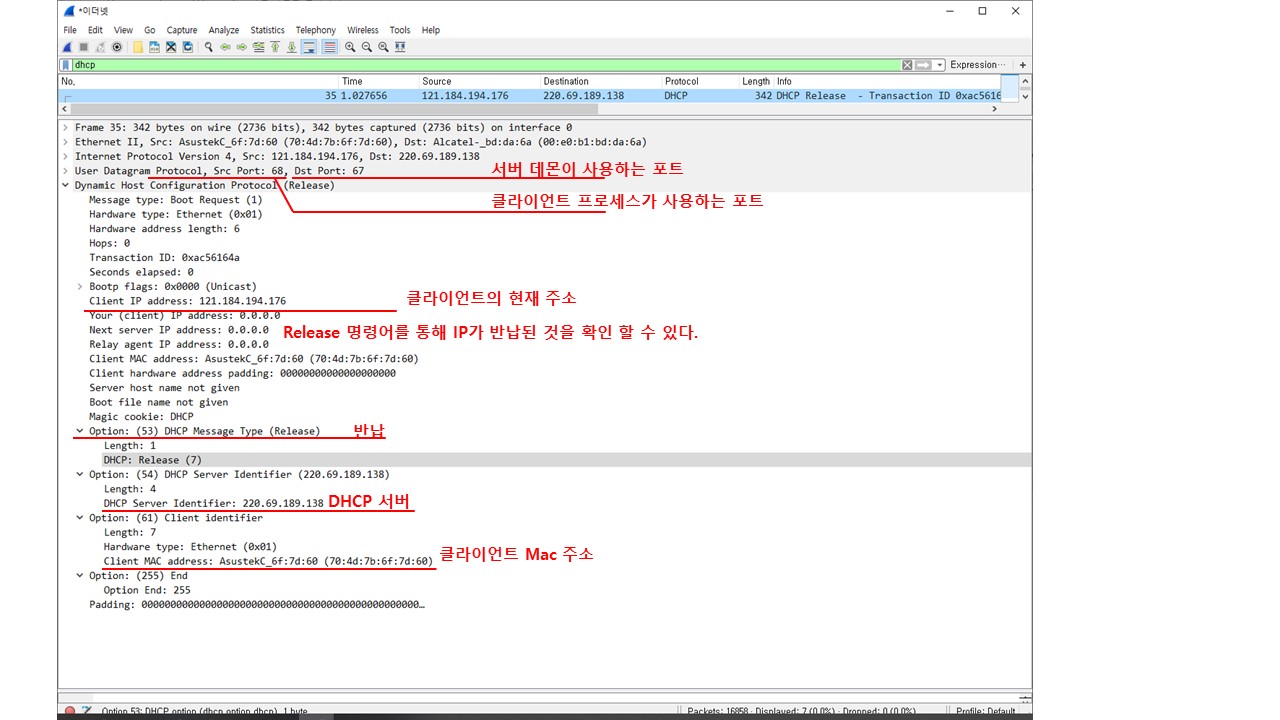Save this capture file icon
This screenshot has width=1280, height=720.
click(x=154, y=47)
